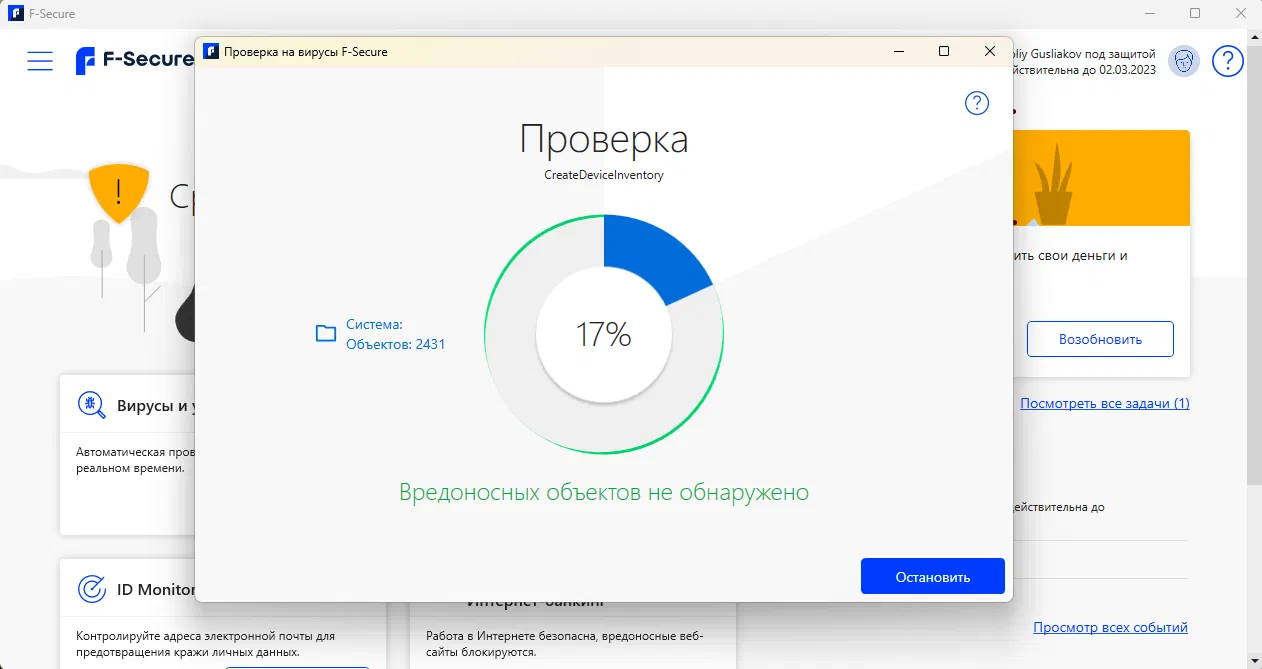Click the folder icon beside Система

(x=326, y=334)
